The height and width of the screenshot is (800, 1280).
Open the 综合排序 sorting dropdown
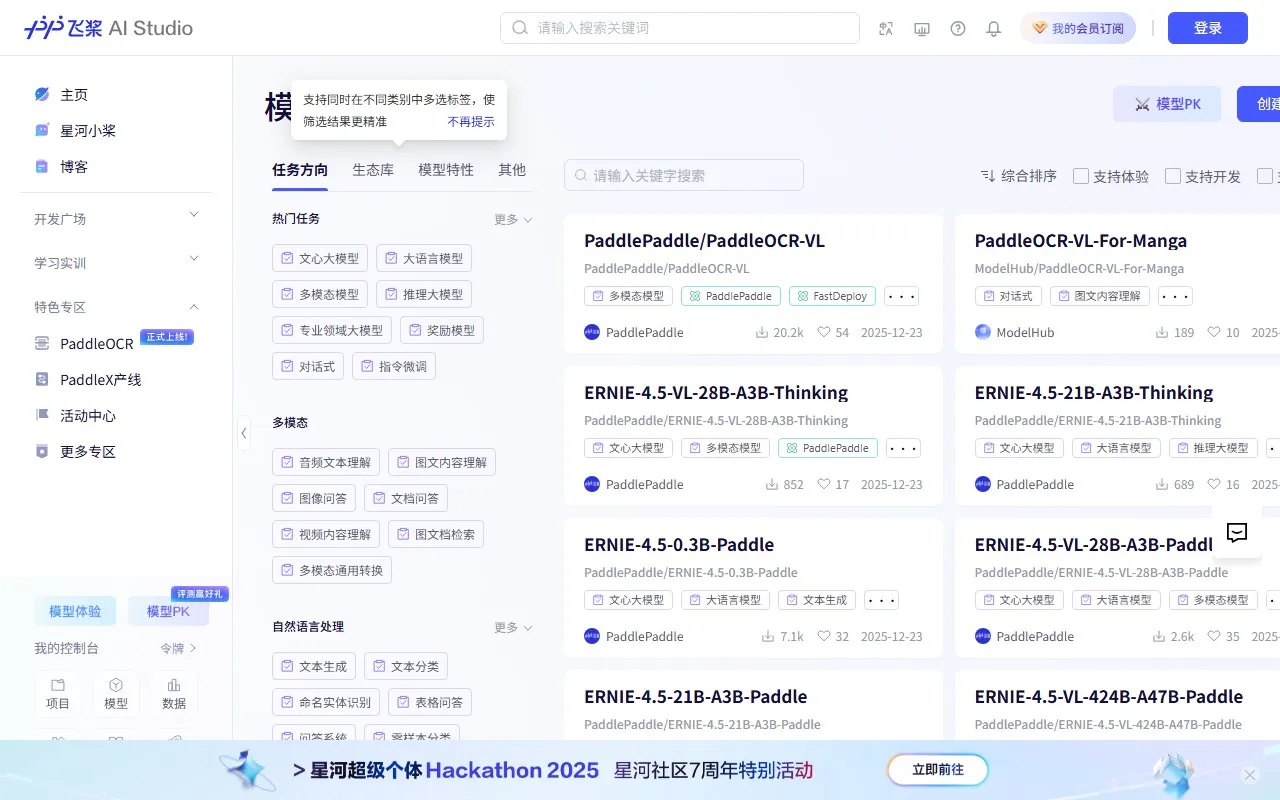pyautogui.click(x=1019, y=175)
